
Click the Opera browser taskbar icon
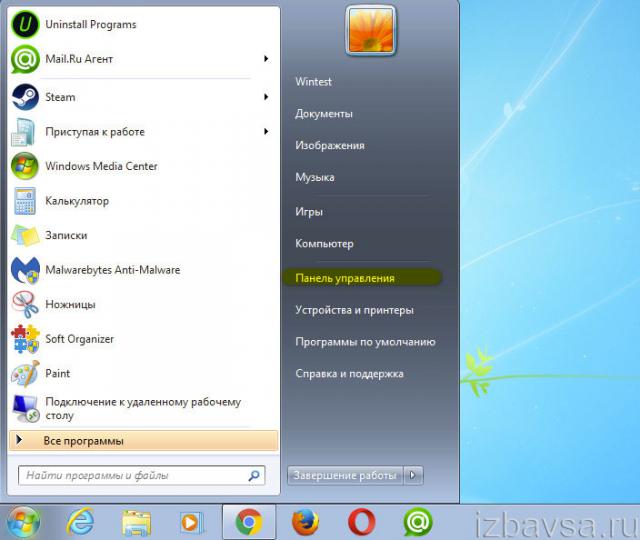[x=361, y=521]
